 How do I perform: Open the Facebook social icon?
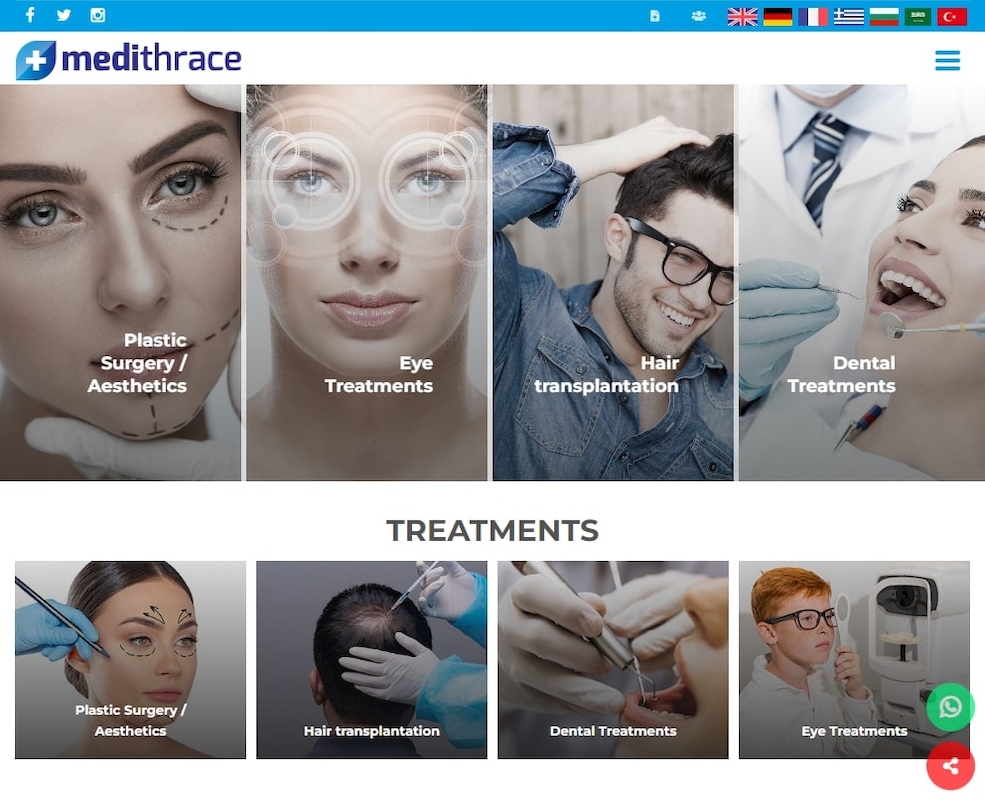click(x=30, y=14)
